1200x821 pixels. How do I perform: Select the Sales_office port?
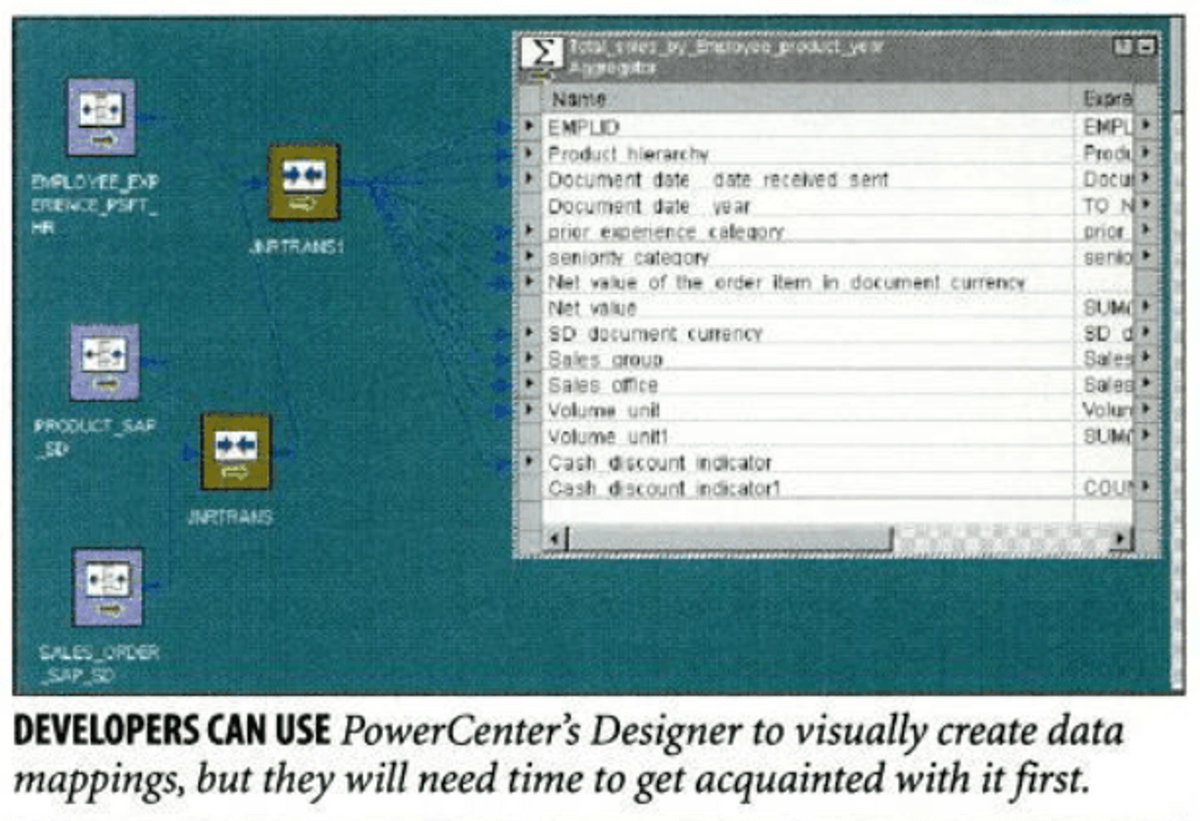[x=603, y=385]
